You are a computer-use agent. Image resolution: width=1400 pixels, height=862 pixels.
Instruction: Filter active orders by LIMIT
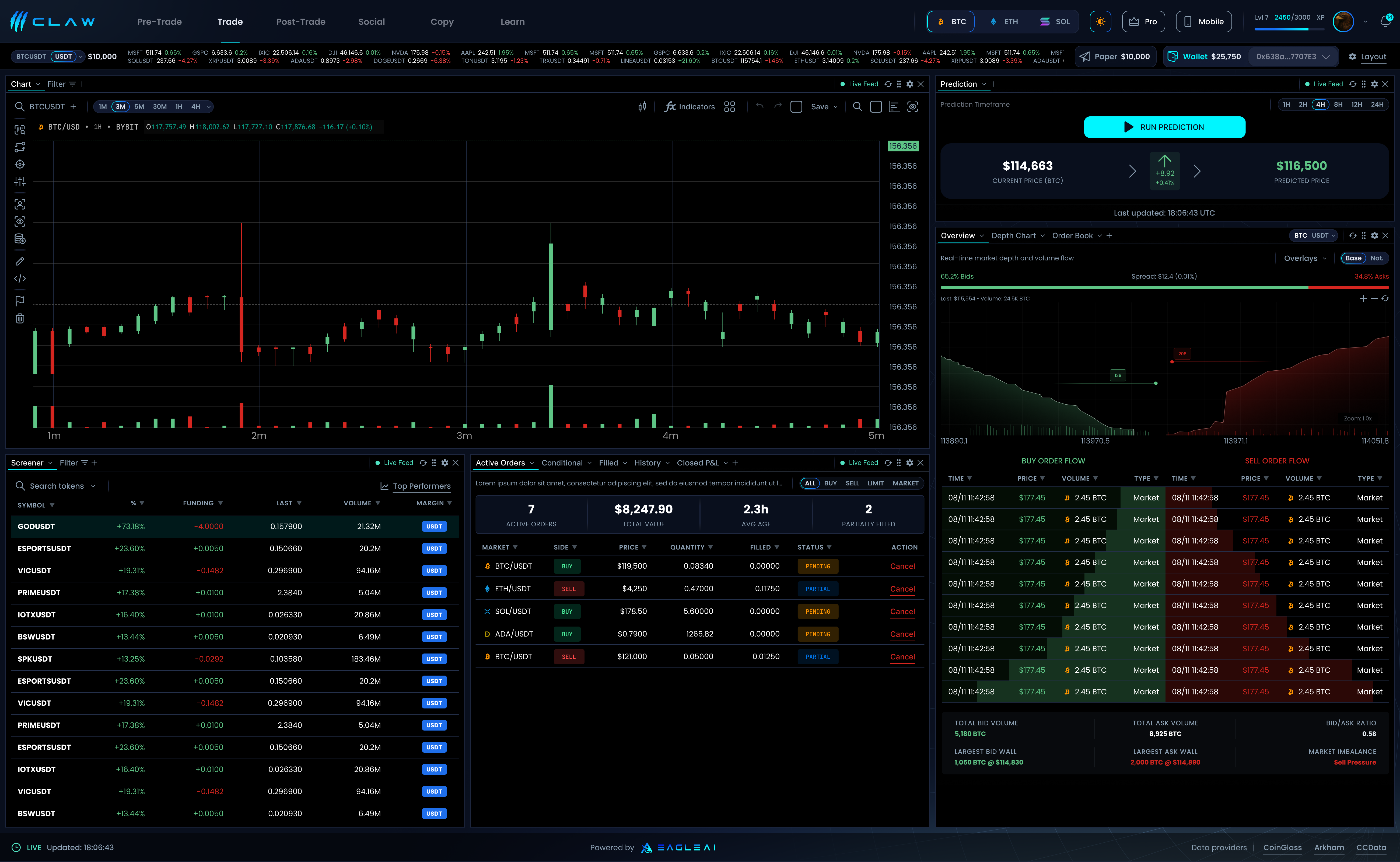click(875, 484)
